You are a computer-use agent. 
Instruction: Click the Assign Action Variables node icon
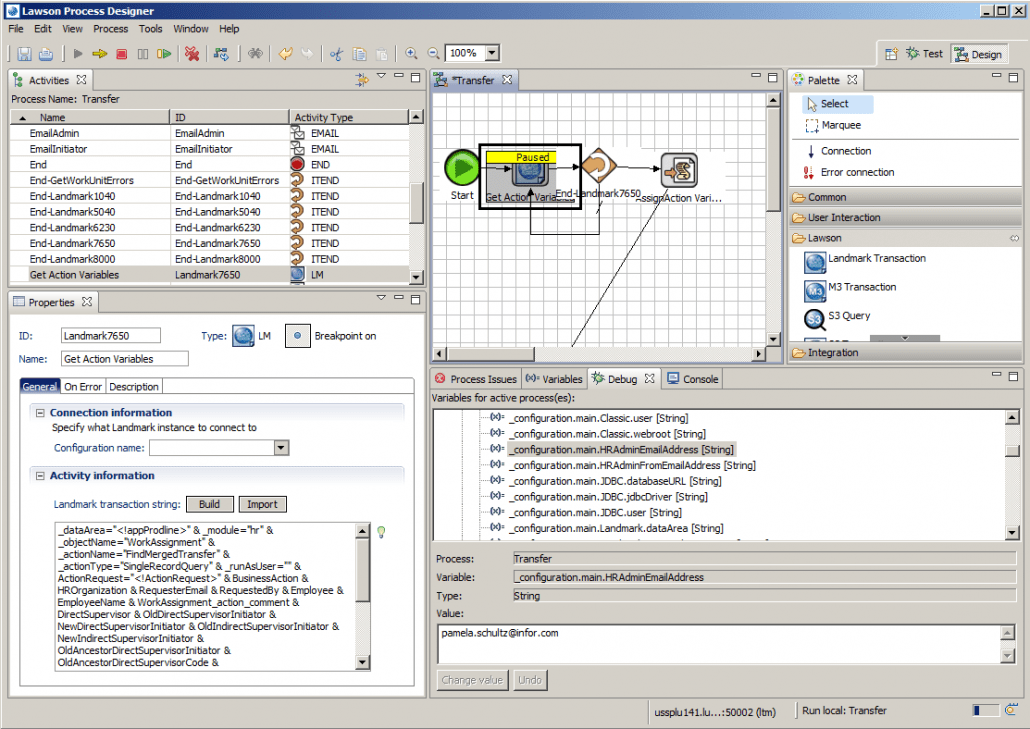point(679,171)
